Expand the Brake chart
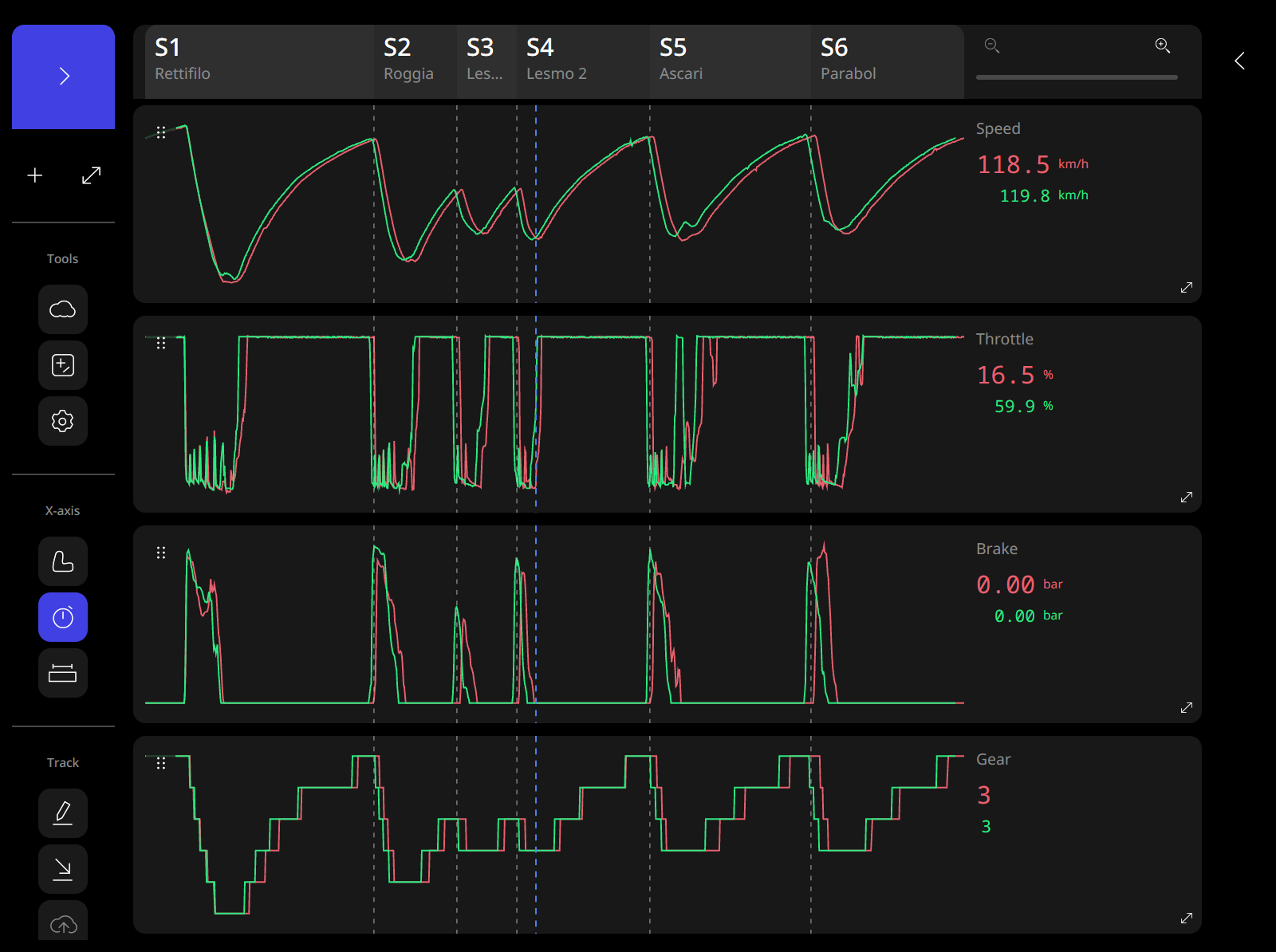The image size is (1276, 952). (1187, 707)
